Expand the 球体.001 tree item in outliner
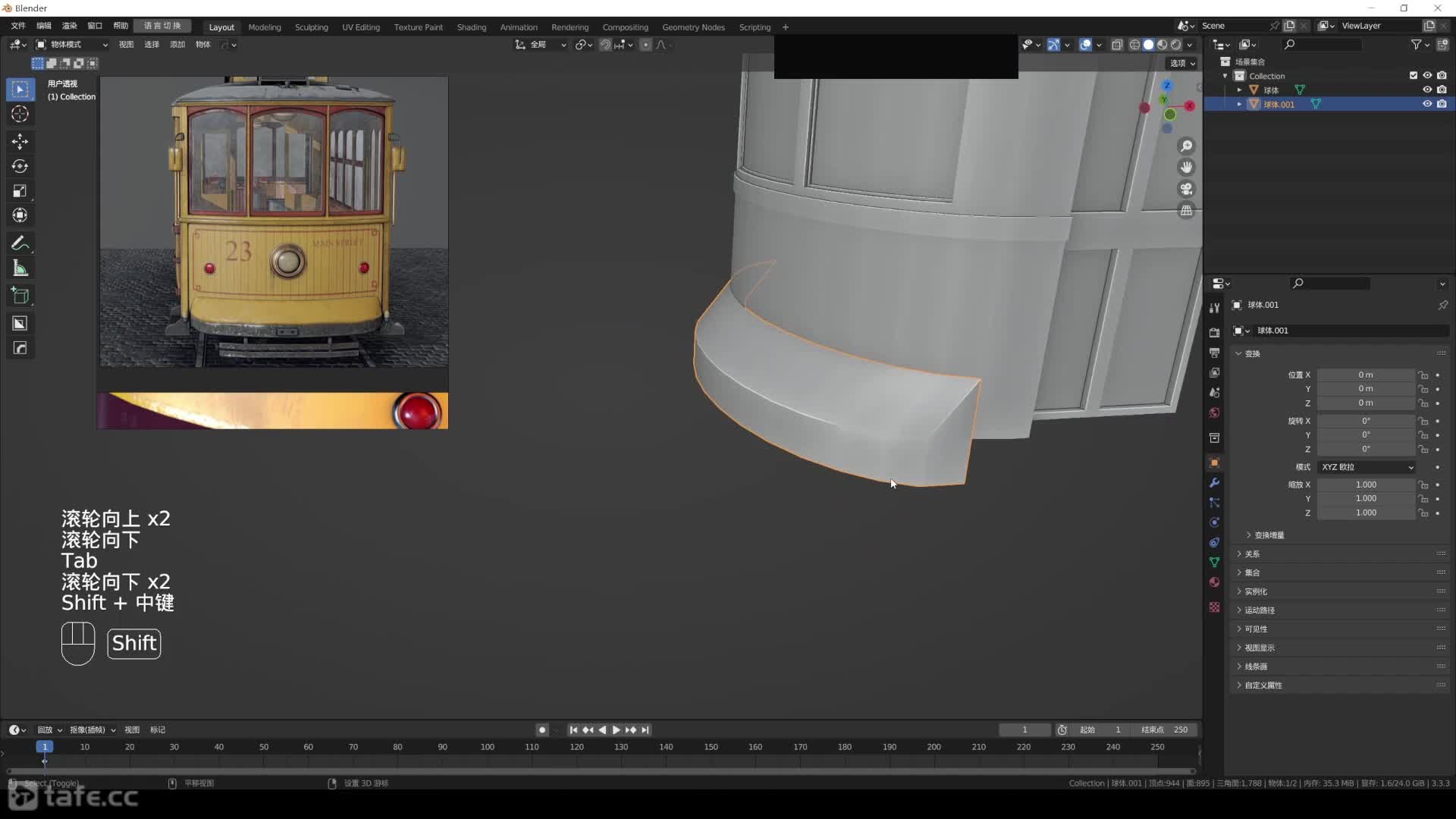This screenshot has width=1456, height=819. pyautogui.click(x=1239, y=104)
